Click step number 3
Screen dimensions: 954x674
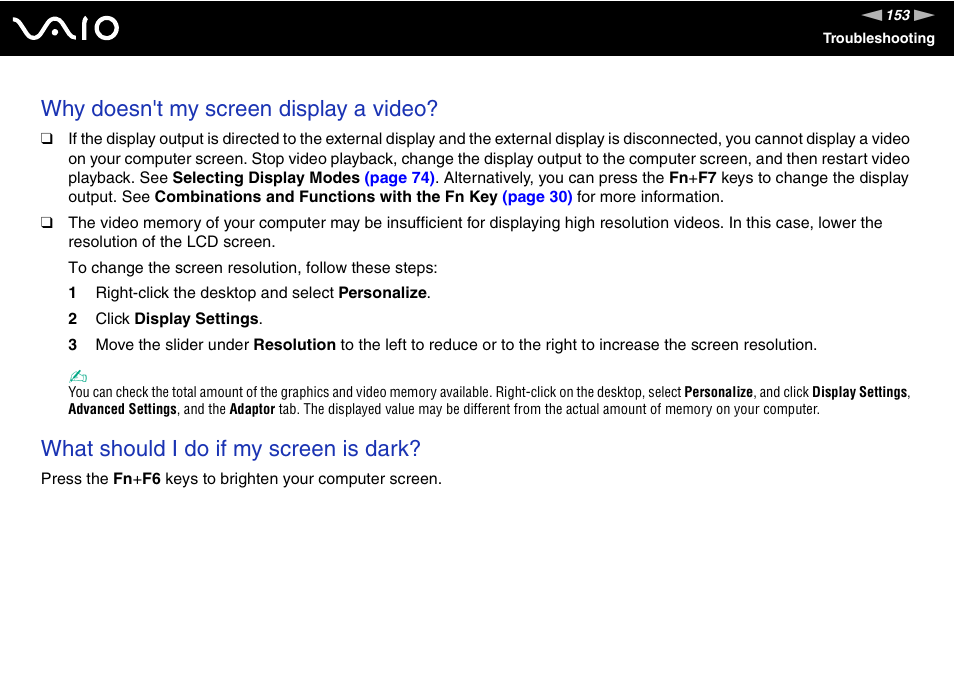[x=72, y=345]
